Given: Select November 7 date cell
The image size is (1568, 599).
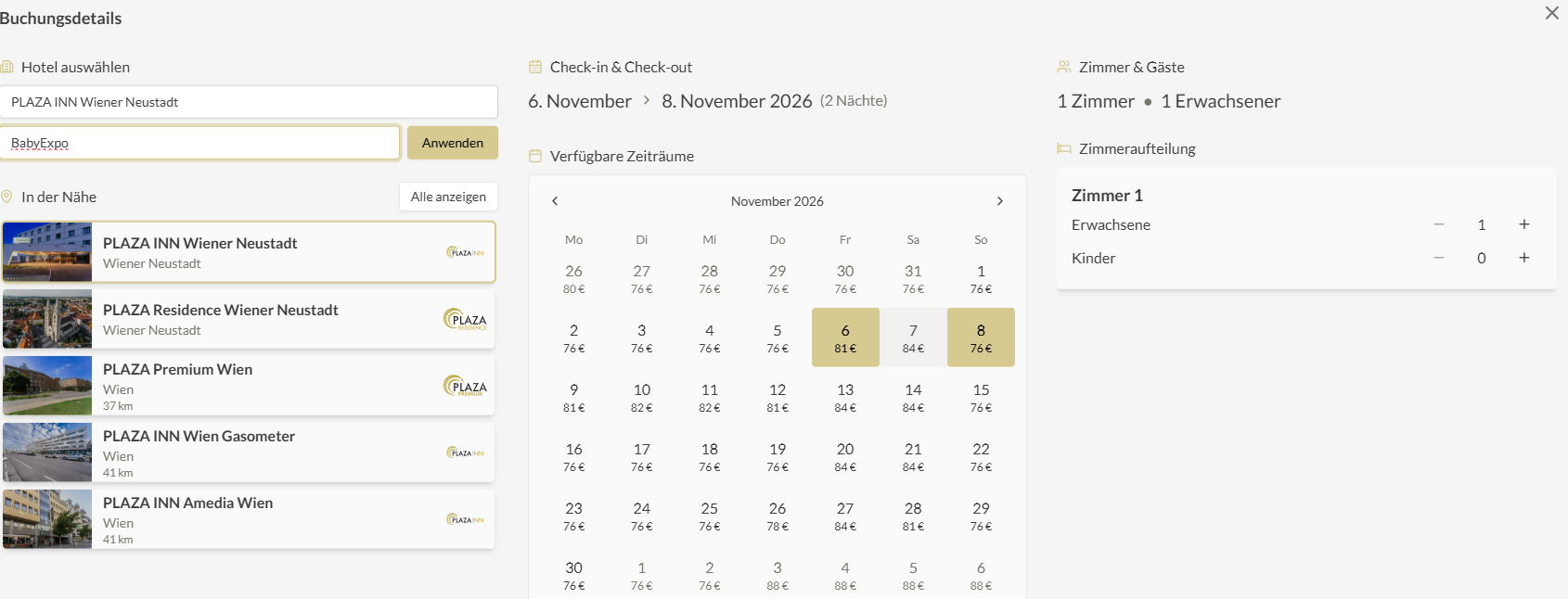Looking at the screenshot, I should [913, 338].
